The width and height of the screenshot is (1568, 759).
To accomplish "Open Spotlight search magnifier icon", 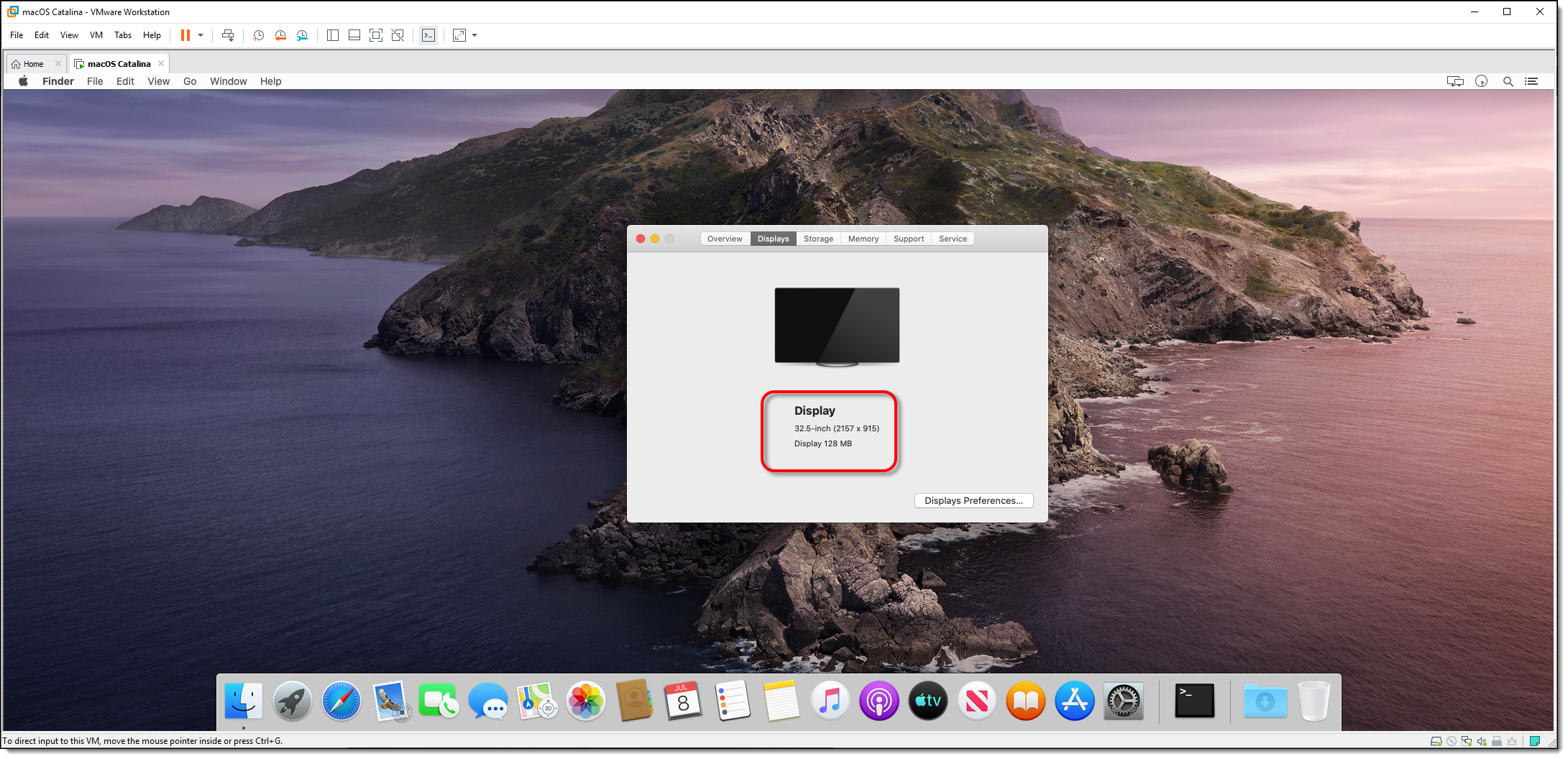I will (x=1508, y=81).
